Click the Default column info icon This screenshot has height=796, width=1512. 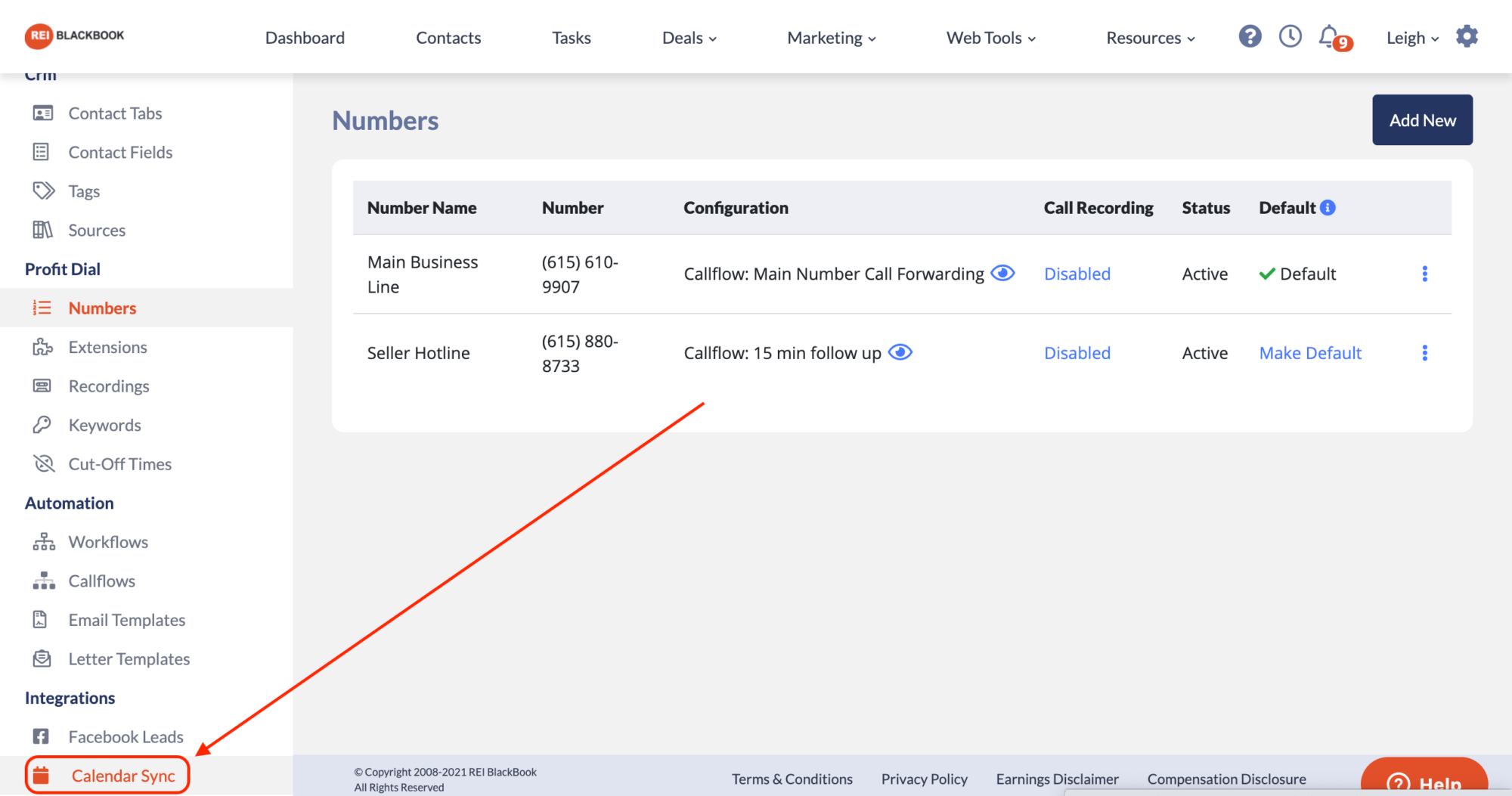point(1328,207)
